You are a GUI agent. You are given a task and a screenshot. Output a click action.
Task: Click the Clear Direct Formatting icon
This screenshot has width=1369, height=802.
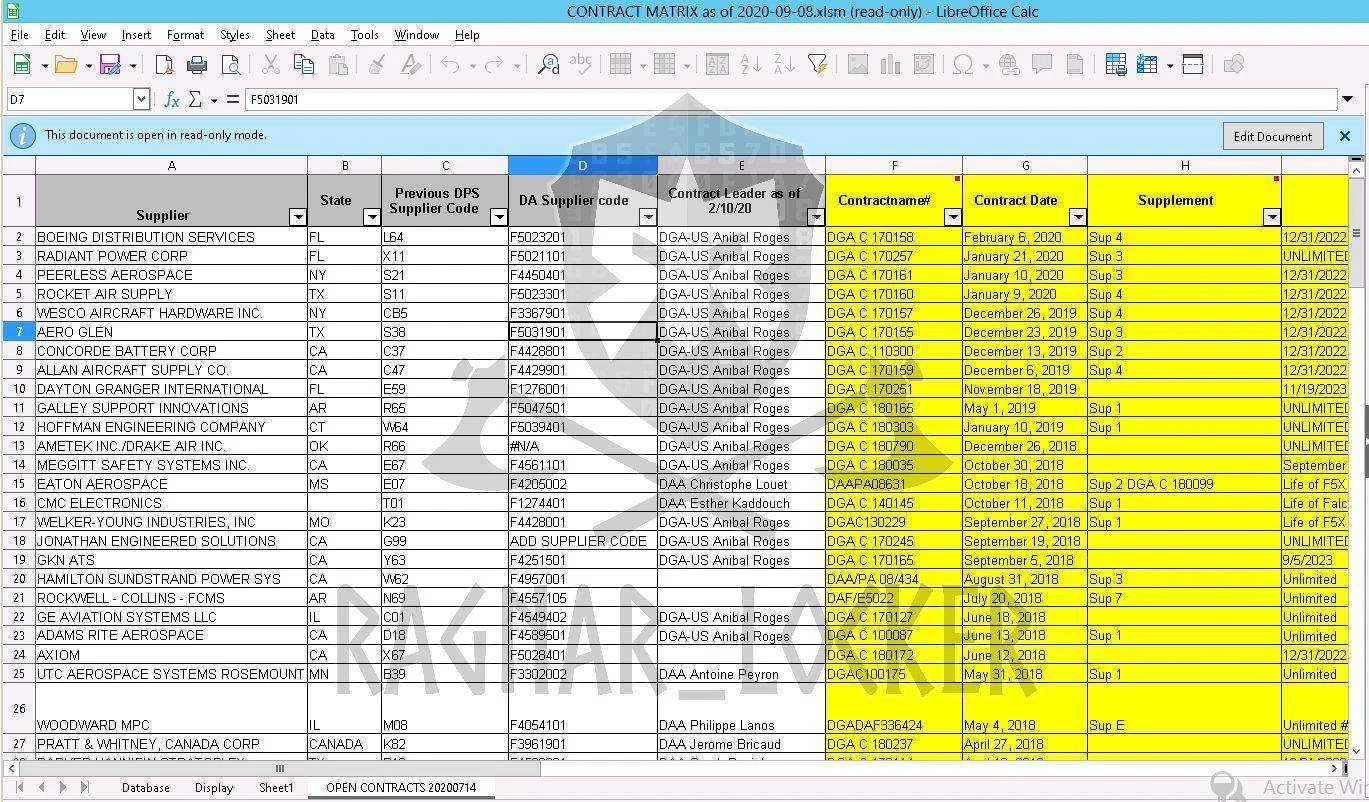click(410, 65)
